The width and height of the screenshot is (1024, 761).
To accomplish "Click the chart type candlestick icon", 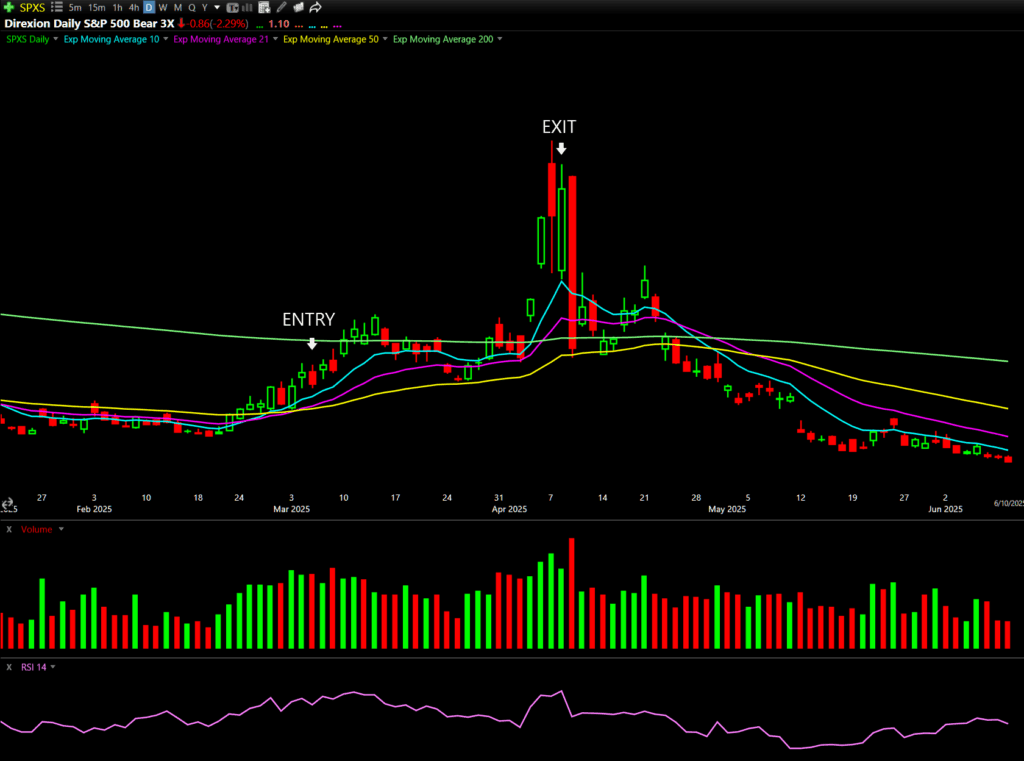I will coord(232,7).
